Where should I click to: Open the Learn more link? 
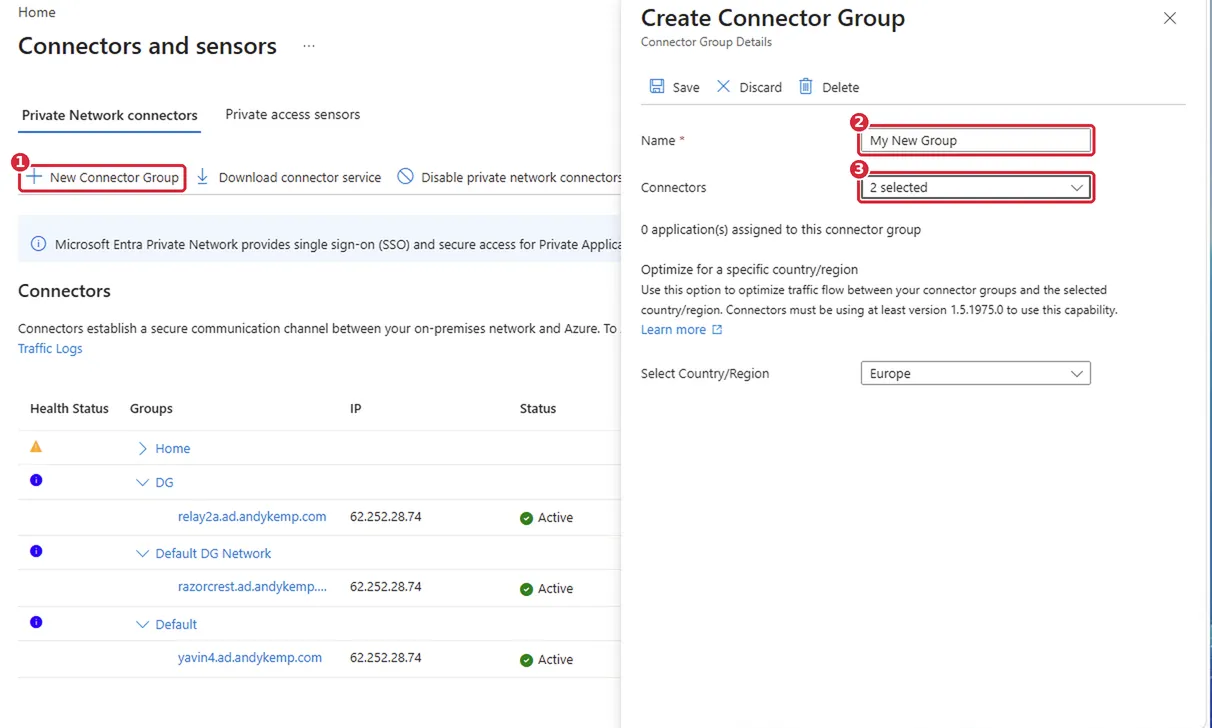tap(673, 329)
